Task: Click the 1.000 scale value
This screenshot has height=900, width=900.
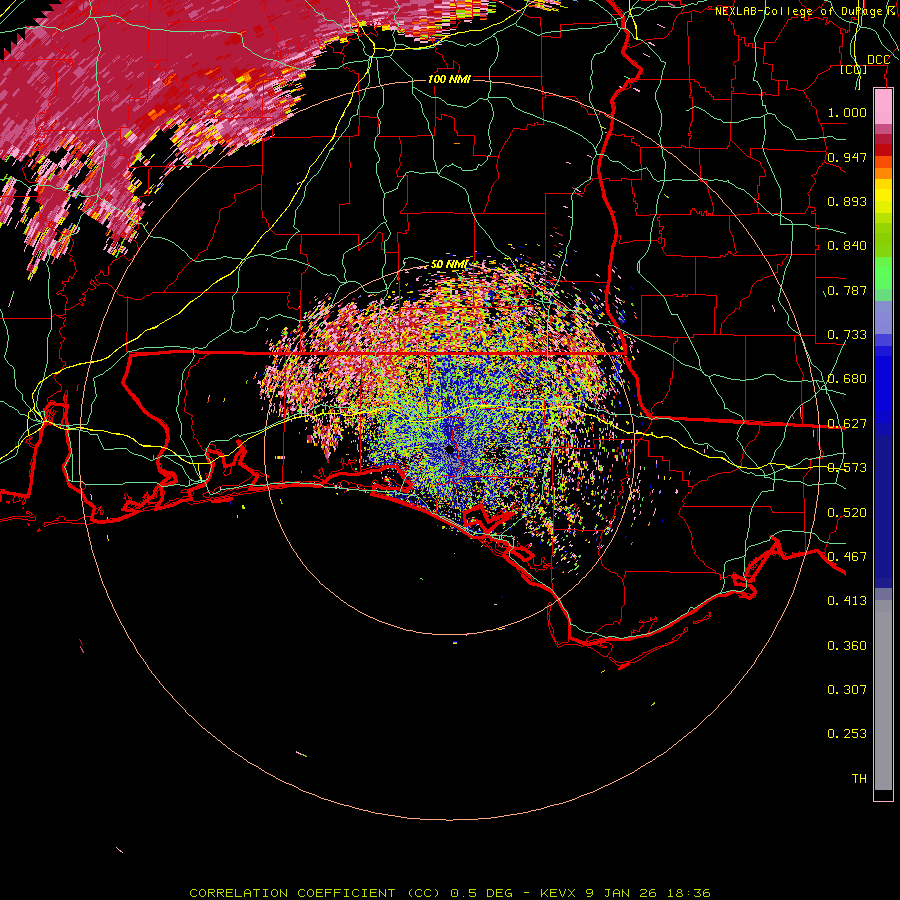Action: (847, 113)
